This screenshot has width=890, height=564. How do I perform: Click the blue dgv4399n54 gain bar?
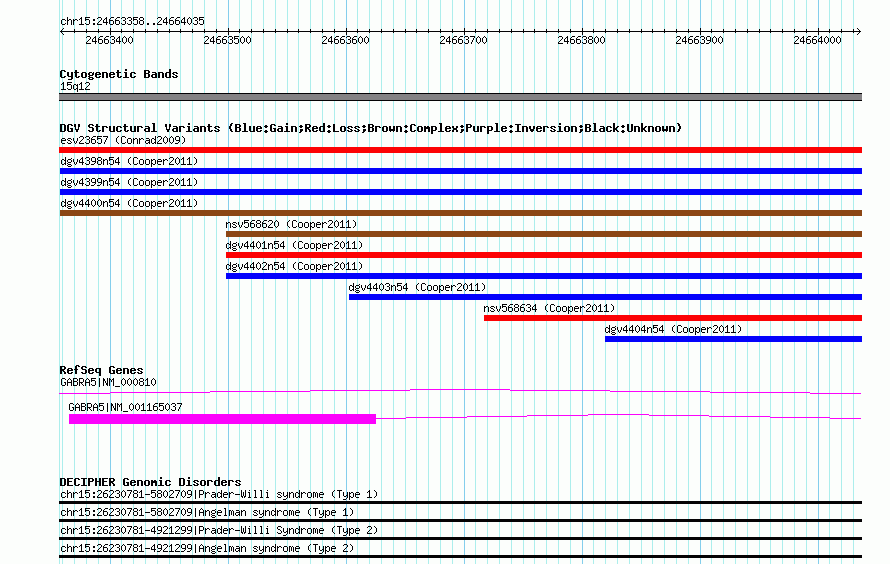pos(460,192)
